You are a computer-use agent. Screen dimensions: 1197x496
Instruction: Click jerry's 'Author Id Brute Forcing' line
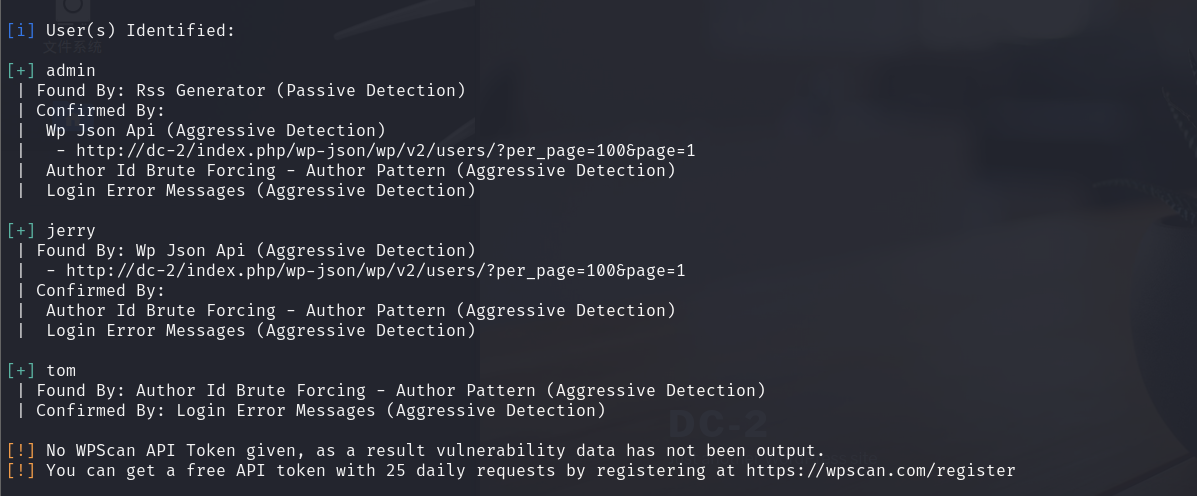(x=361, y=311)
